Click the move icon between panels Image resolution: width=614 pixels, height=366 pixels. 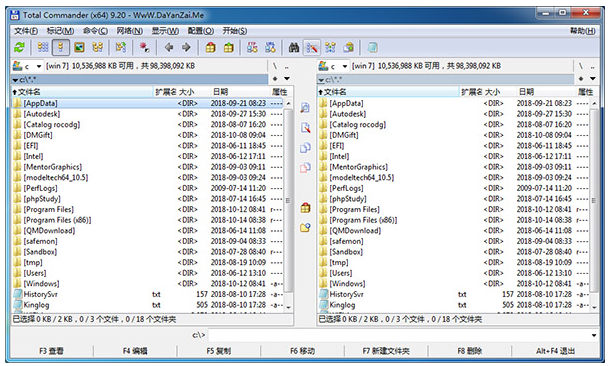click(305, 168)
